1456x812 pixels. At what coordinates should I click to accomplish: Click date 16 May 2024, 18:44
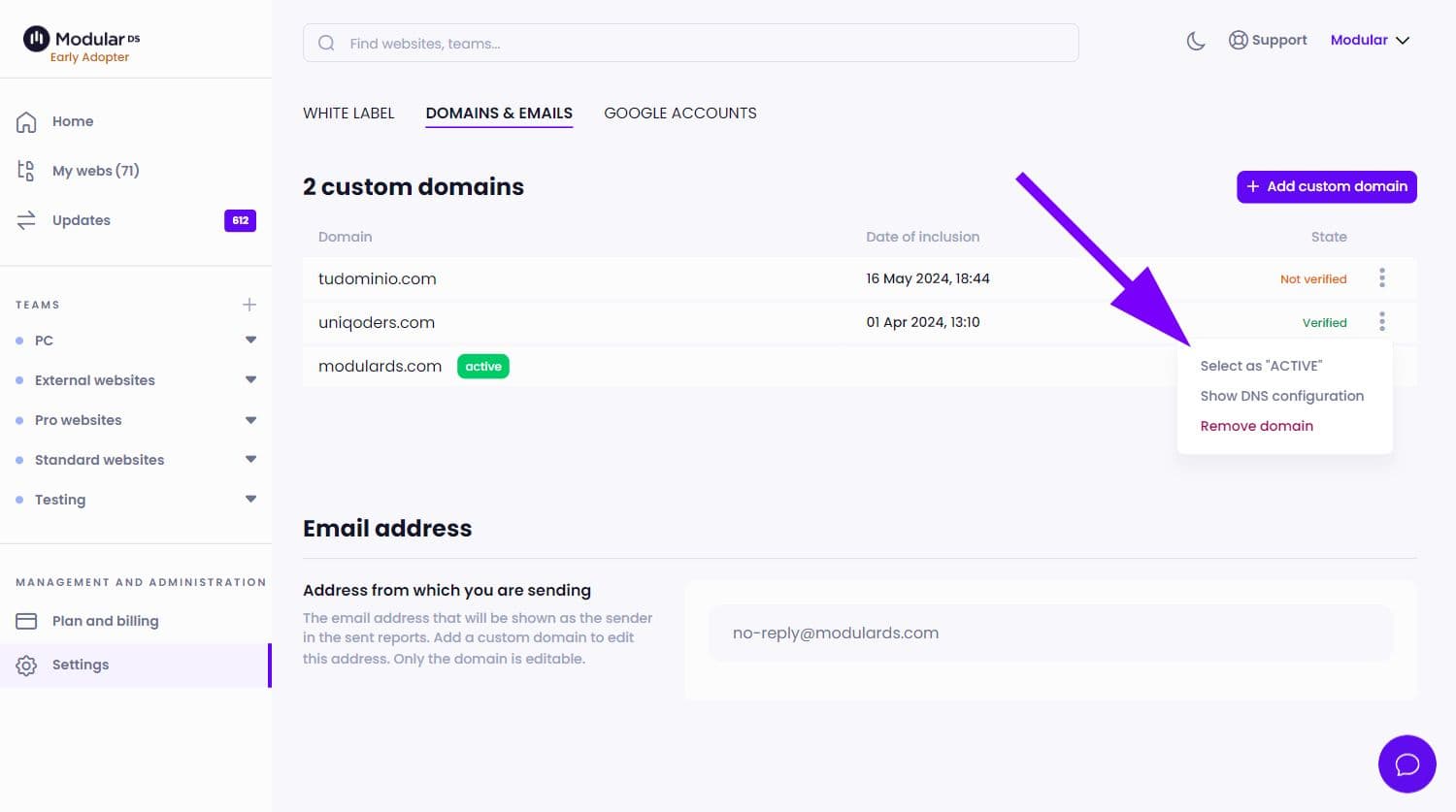pos(927,278)
